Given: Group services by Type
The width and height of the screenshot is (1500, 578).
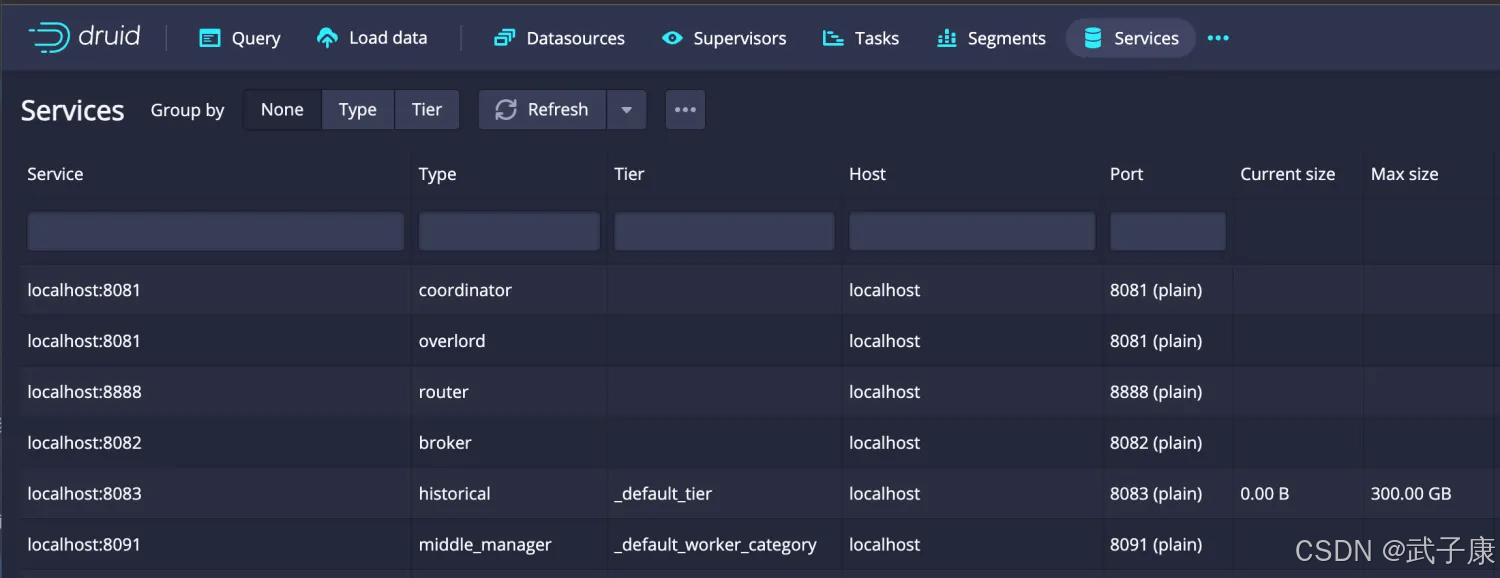Looking at the screenshot, I should (x=357, y=110).
